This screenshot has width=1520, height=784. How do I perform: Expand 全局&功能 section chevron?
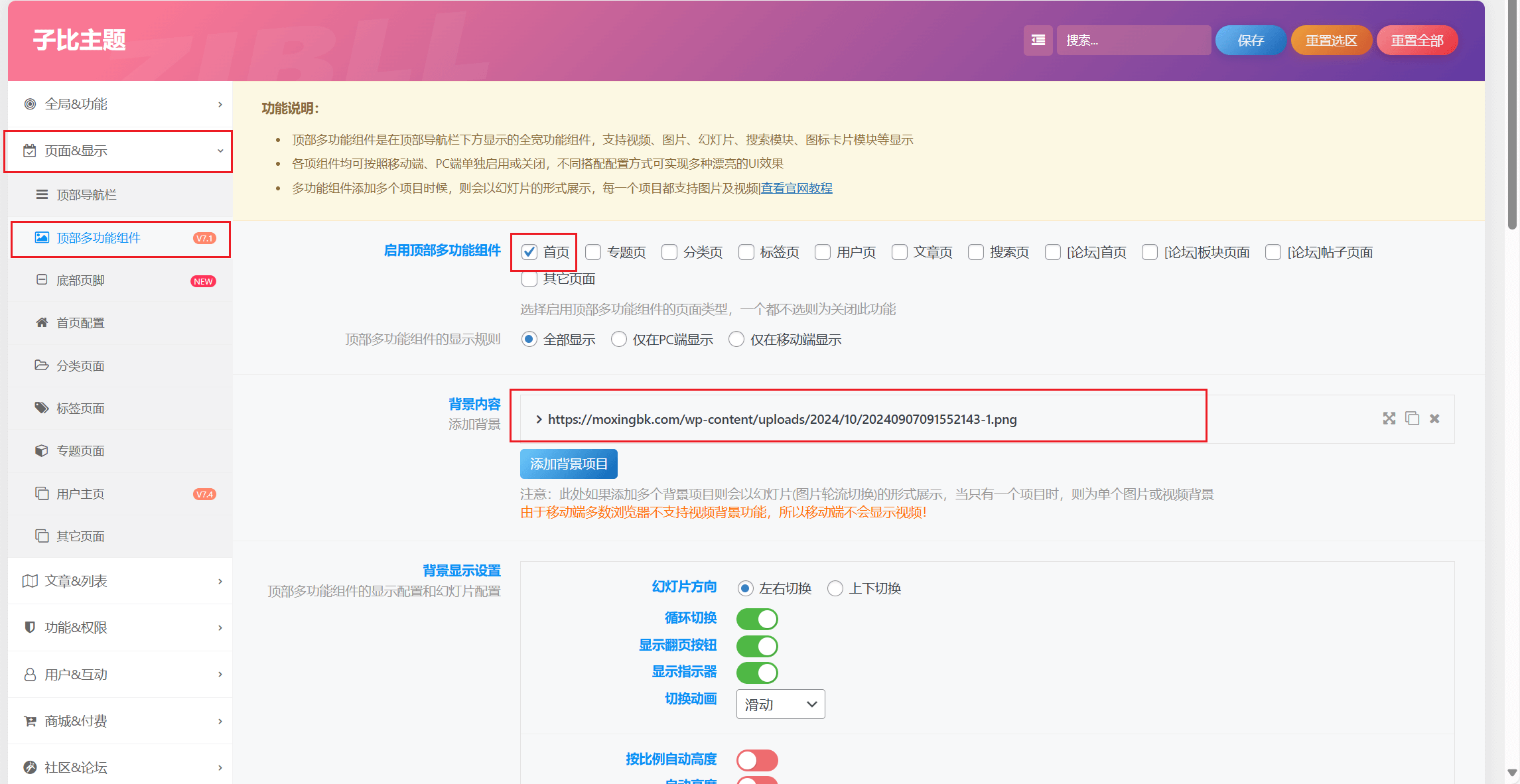point(220,104)
